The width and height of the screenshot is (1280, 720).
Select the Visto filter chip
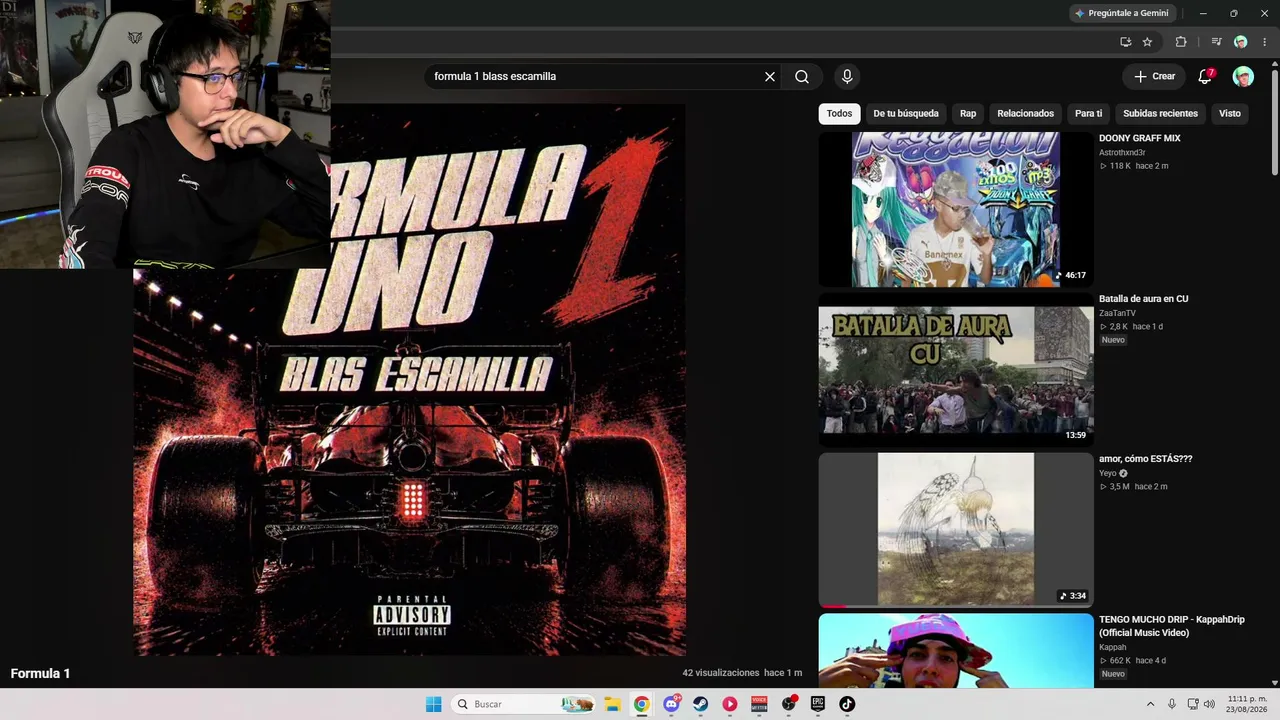tap(1230, 114)
